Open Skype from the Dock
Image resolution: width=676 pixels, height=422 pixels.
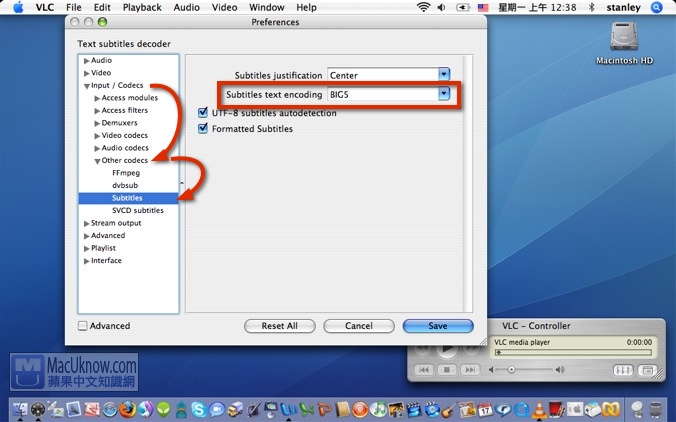[199, 409]
